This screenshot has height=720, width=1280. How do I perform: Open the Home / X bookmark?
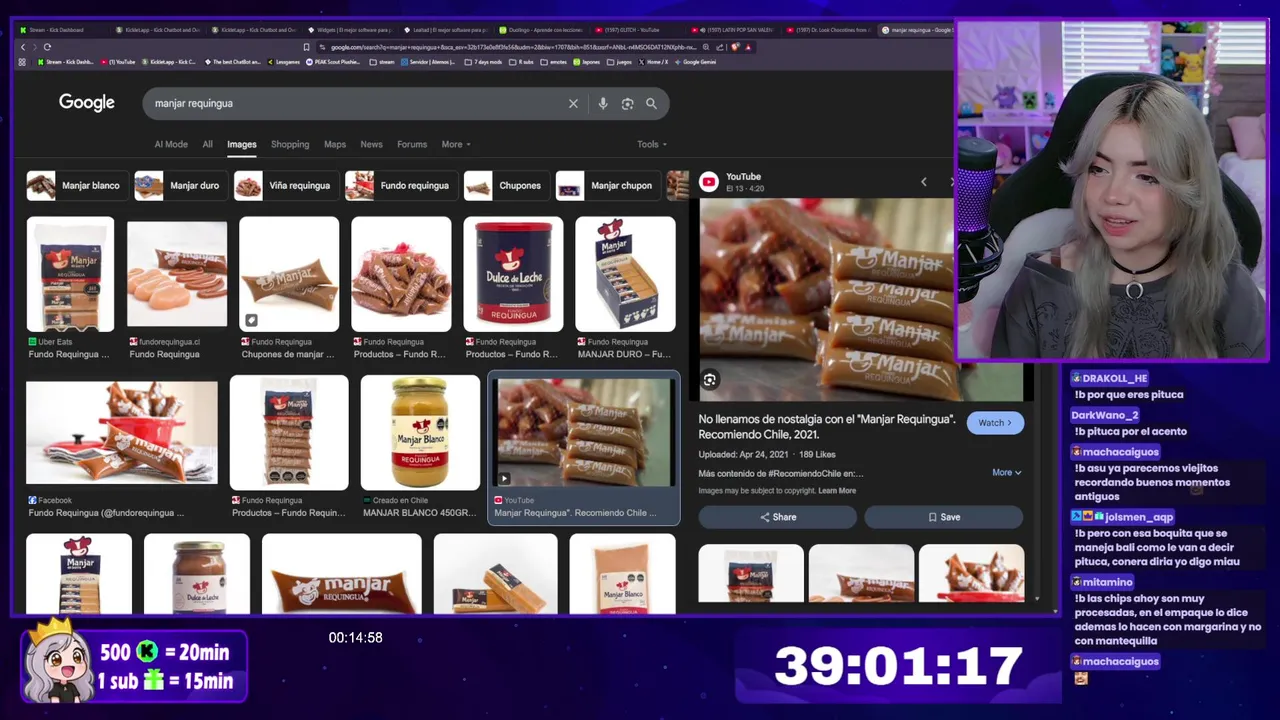coord(652,62)
